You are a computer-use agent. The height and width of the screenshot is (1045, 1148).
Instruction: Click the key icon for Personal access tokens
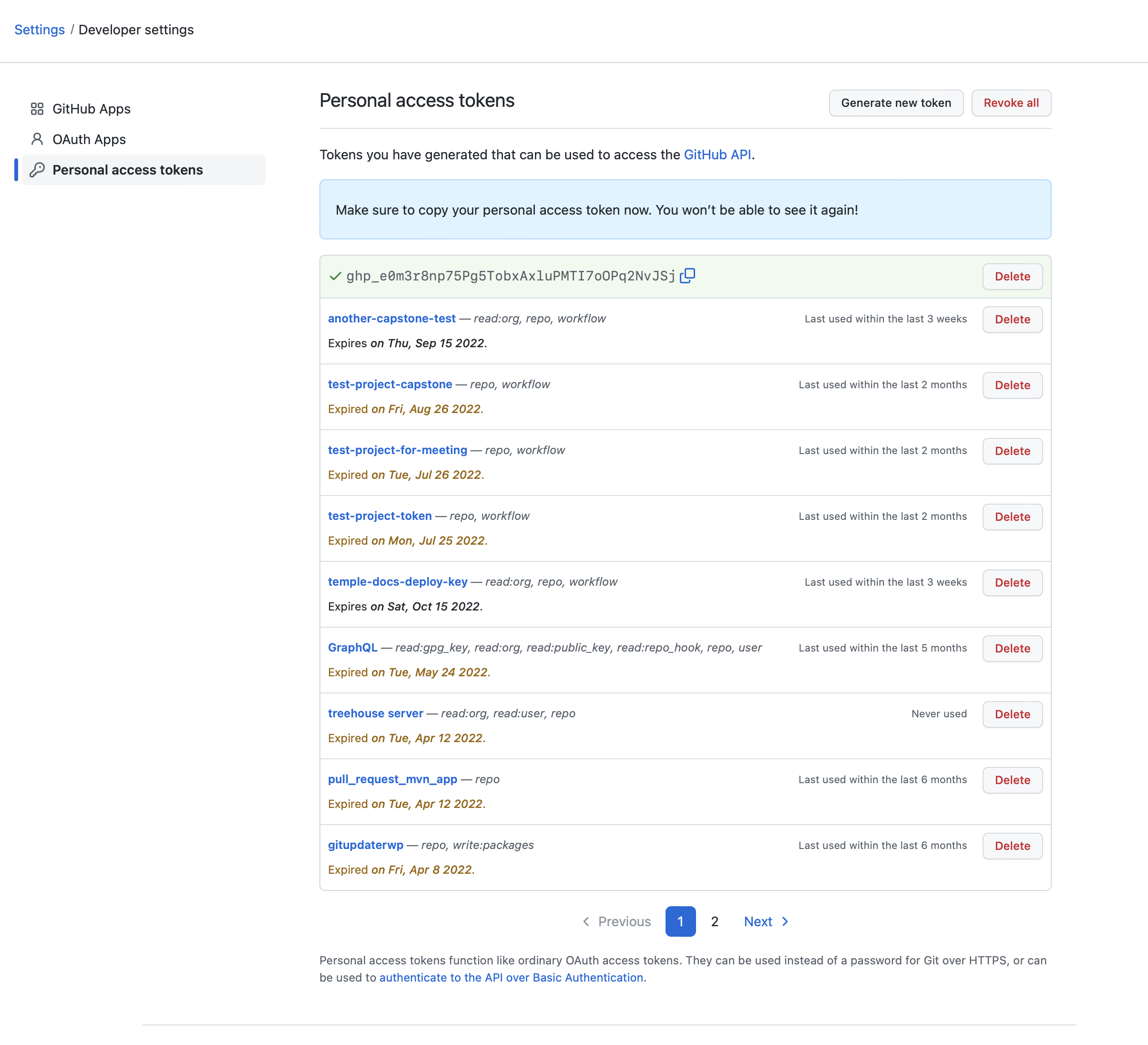coord(37,170)
